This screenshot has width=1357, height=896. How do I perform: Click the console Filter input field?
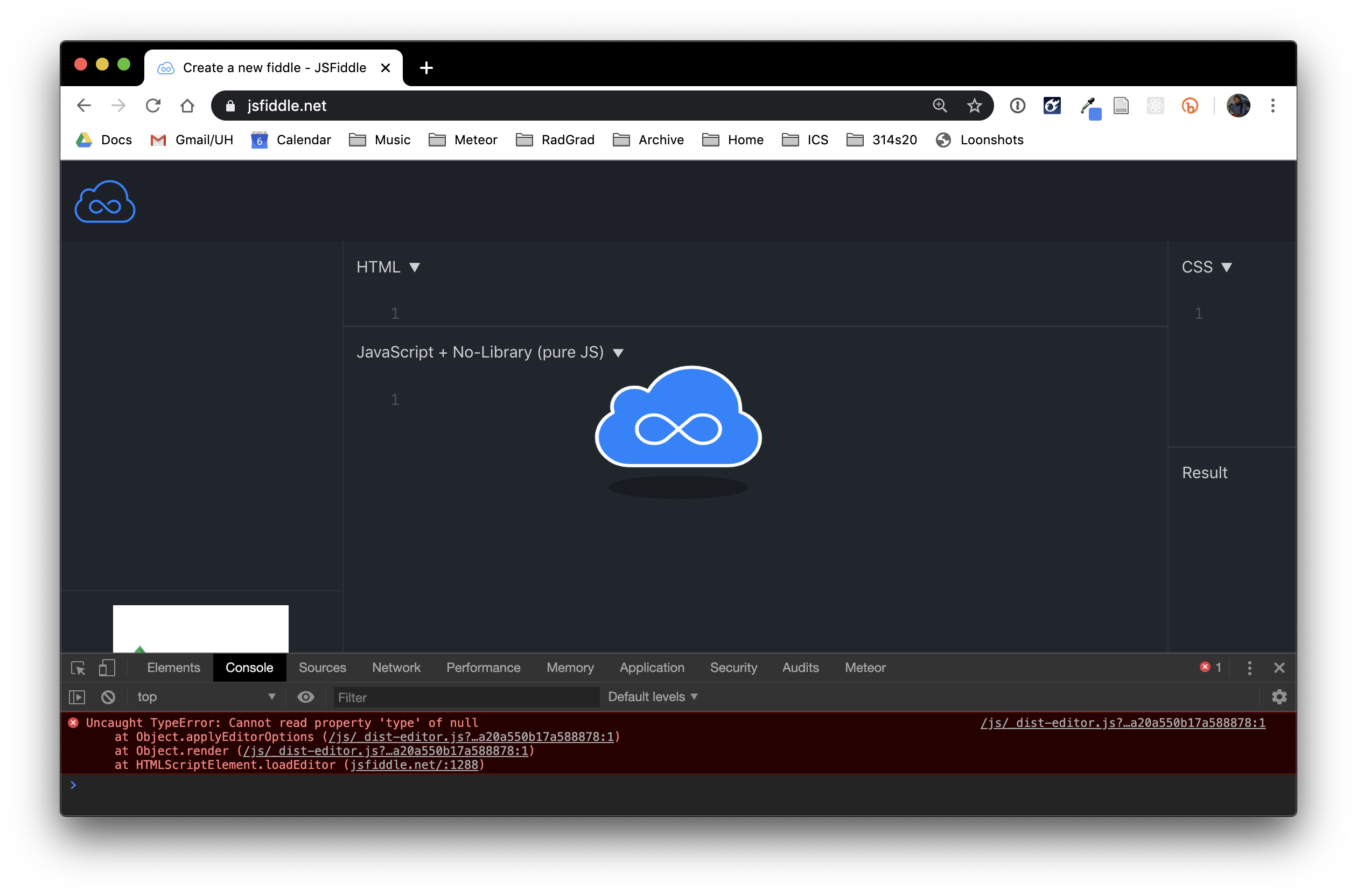[466, 697]
